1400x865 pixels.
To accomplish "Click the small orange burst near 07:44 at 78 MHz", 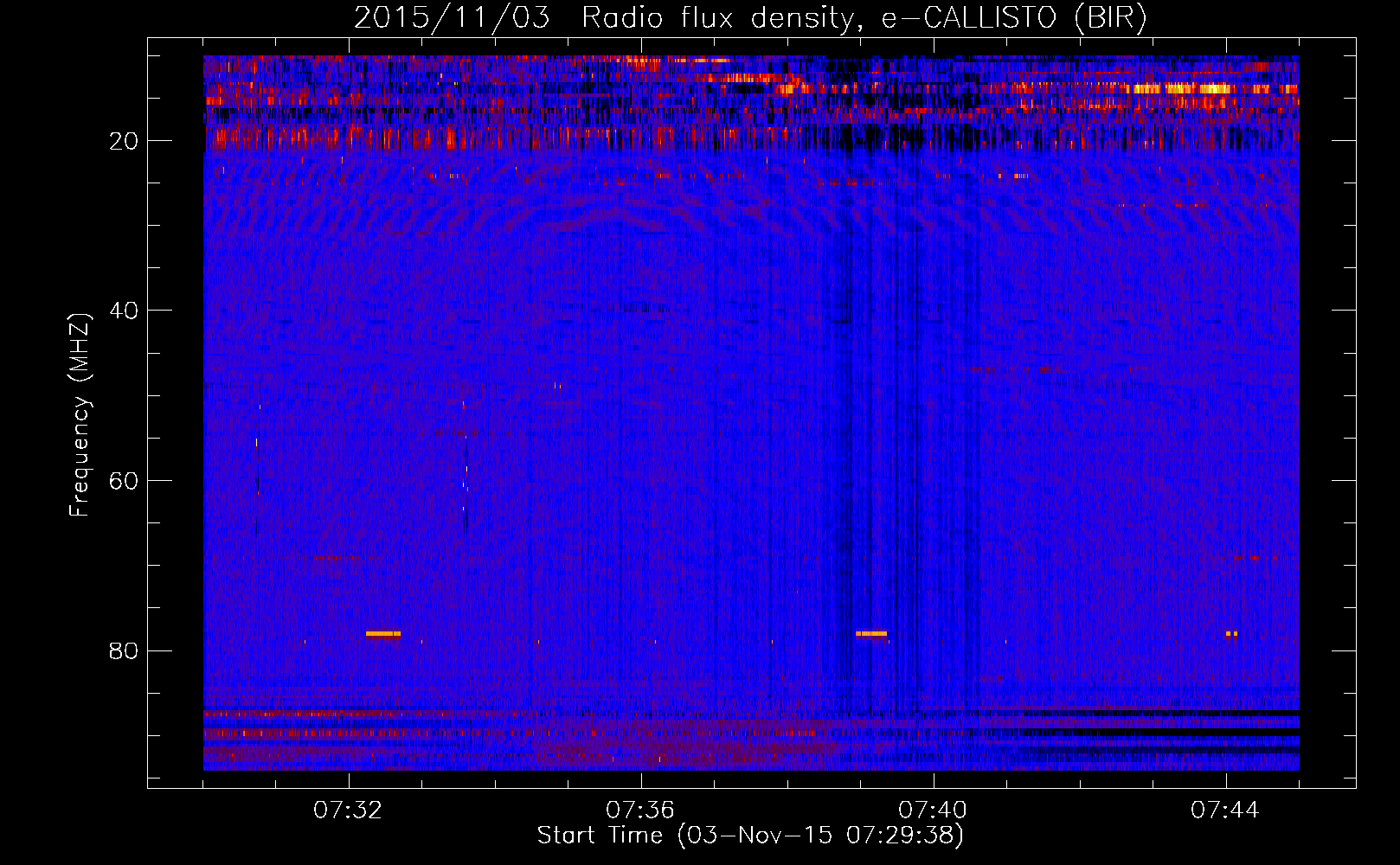I will pyautogui.click(x=1231, y=634).
